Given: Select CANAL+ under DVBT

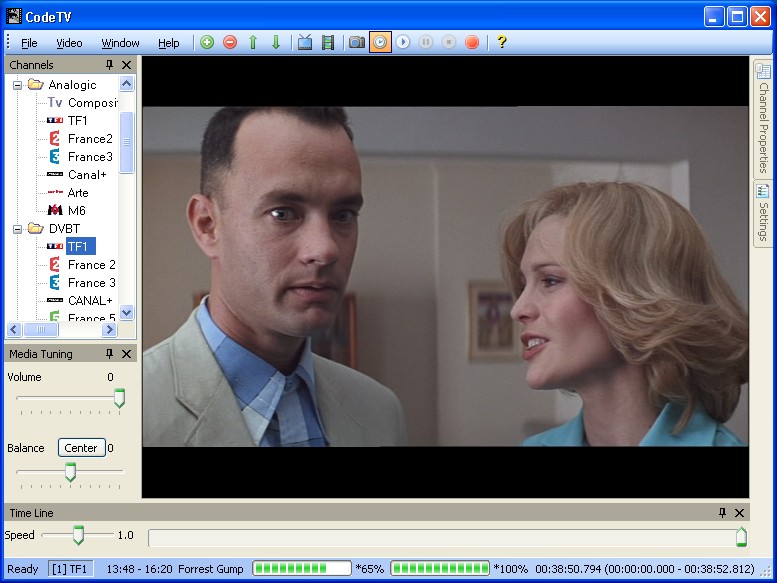Looking at the screenshot, I should coord(90,301).
